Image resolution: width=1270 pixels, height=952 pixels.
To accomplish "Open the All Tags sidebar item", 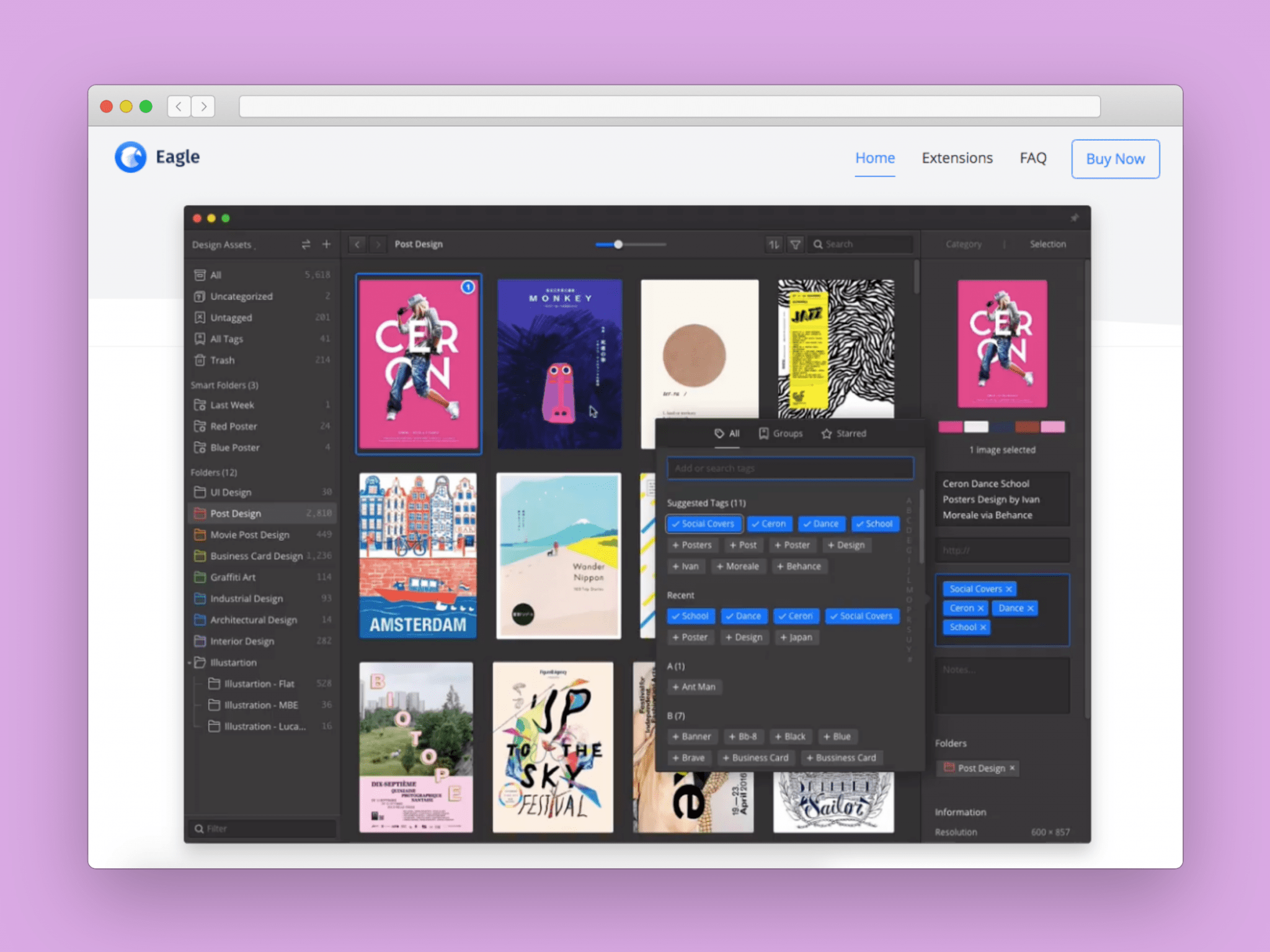I will click(x=262, y=339).
